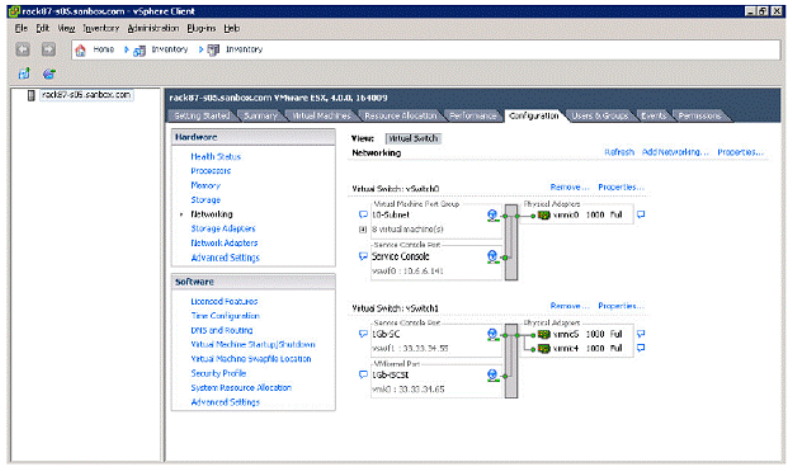The image size is (792, 471).
Task: Open DNS and Routing under Software
Action: (x=222, y=330)
